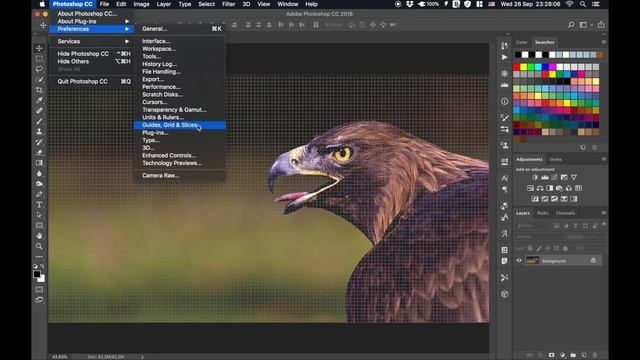
Task: Switch to the Styles tab
Action: coord(556,159)
